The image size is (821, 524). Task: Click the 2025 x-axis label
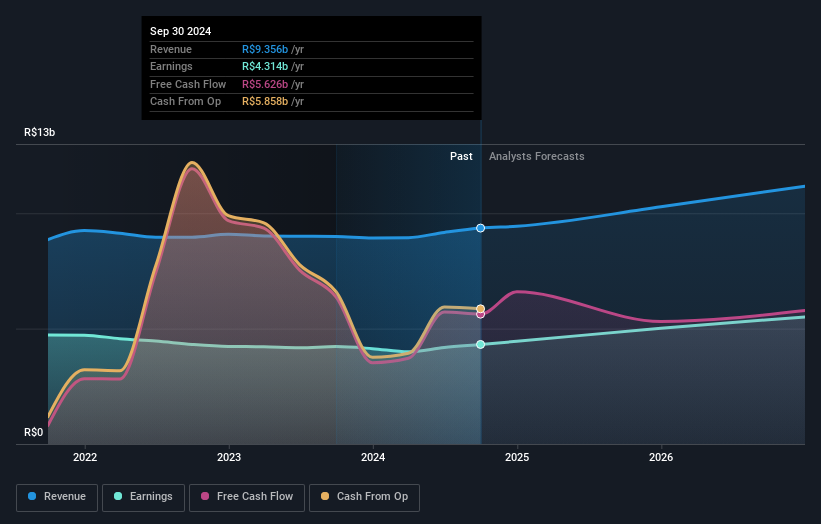(x=517, y=457)
